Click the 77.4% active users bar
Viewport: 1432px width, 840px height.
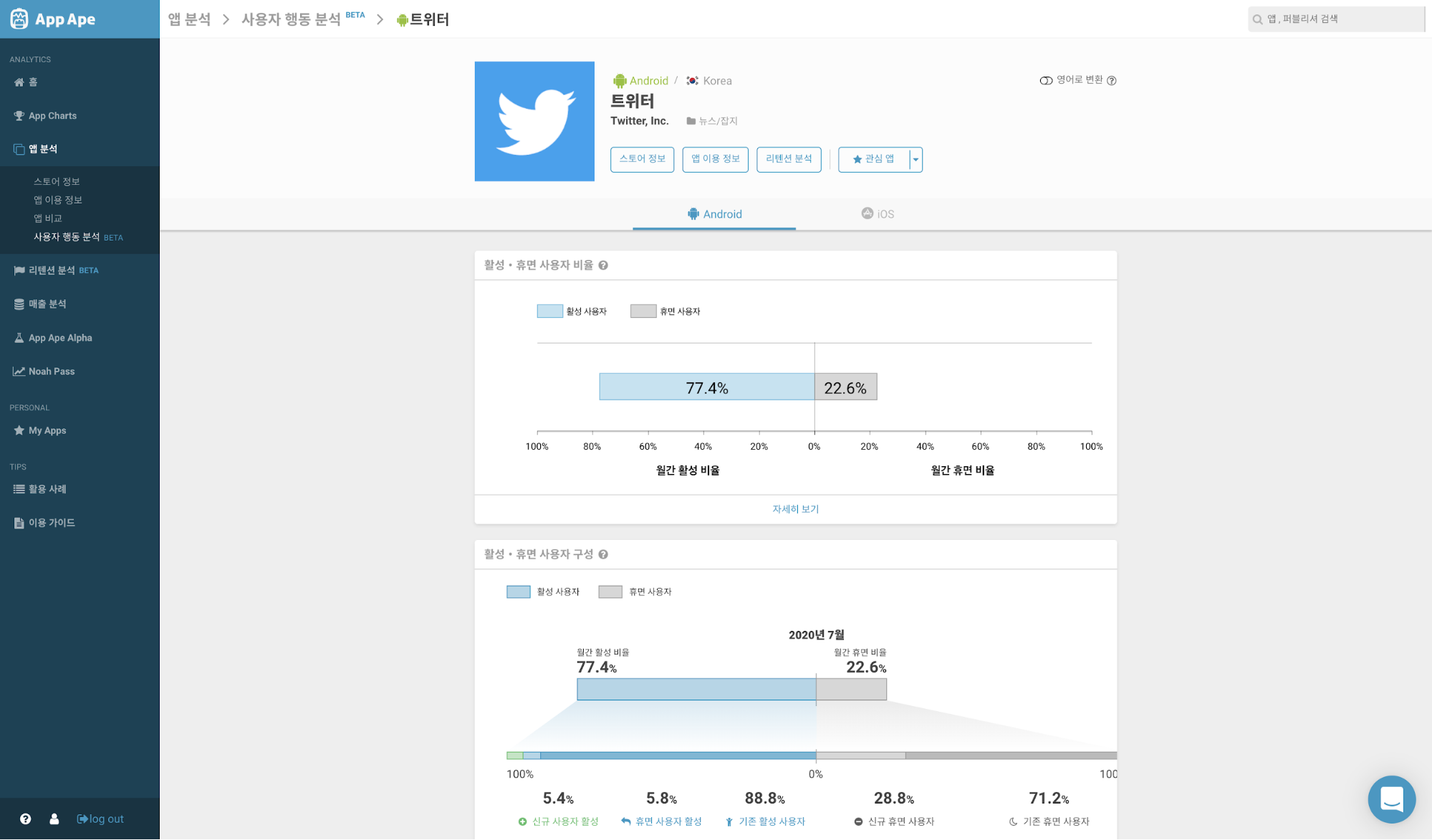(x=706, y=387)
